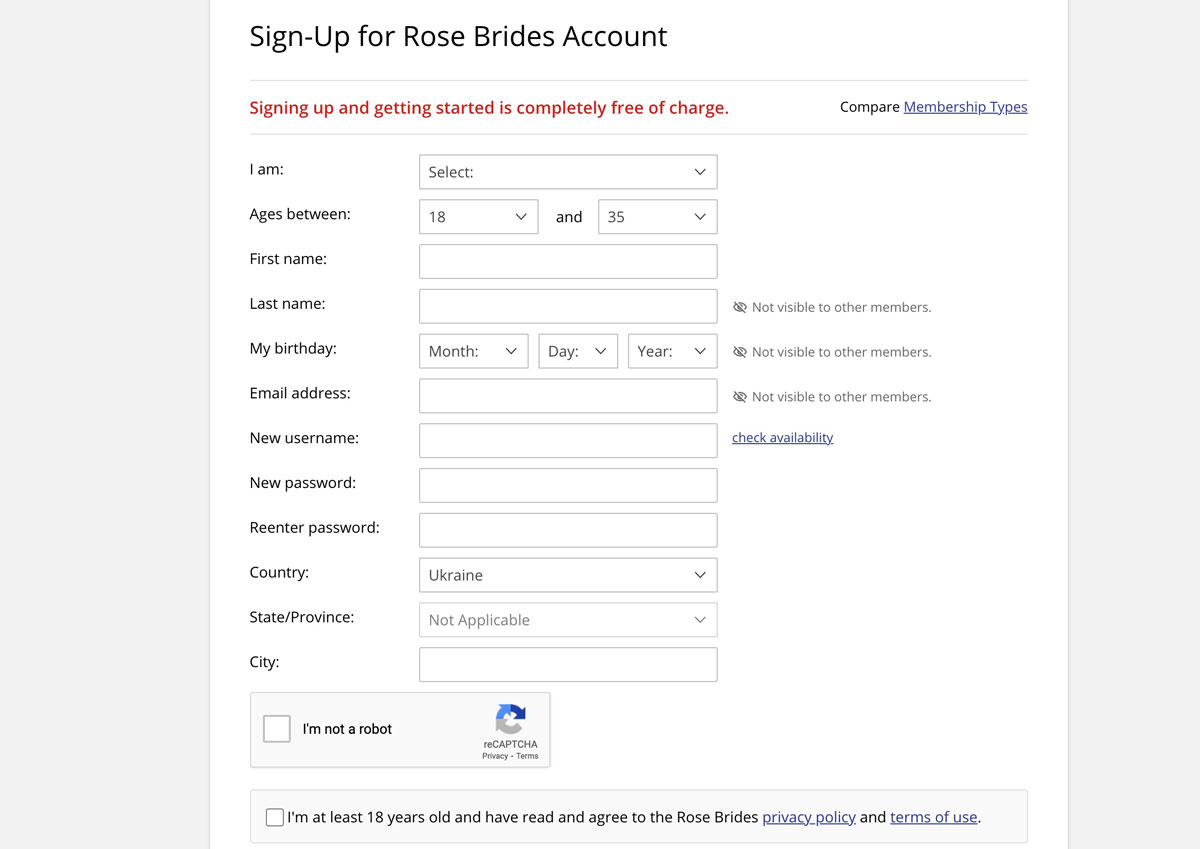The width and height of the screenshot is (1200, 849).
Task: Open the privacy policy link
Action: pos(809,817)
